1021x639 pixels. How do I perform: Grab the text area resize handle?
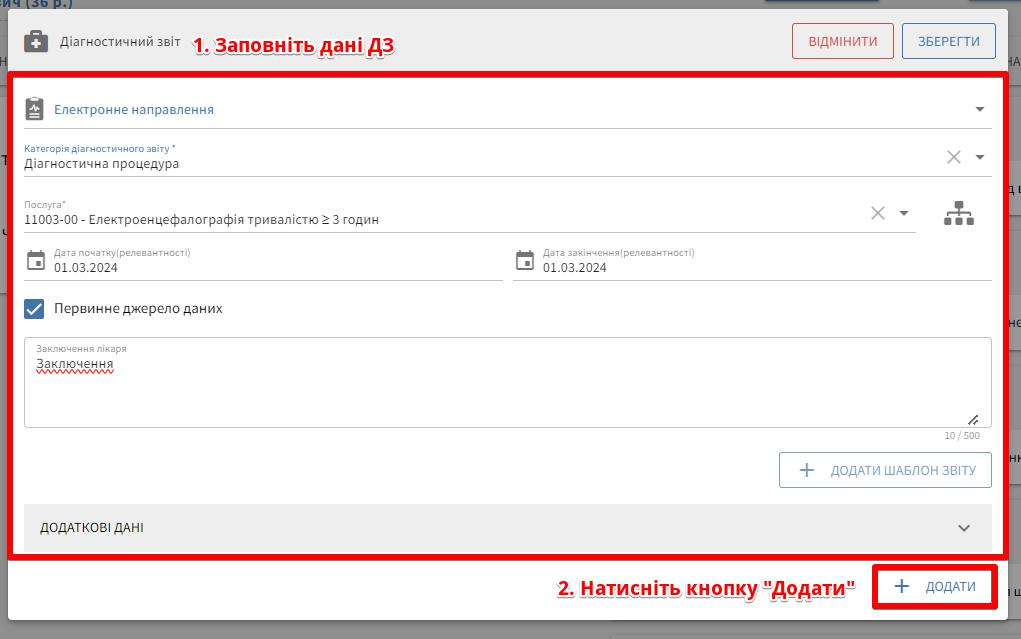pos(972,420)
